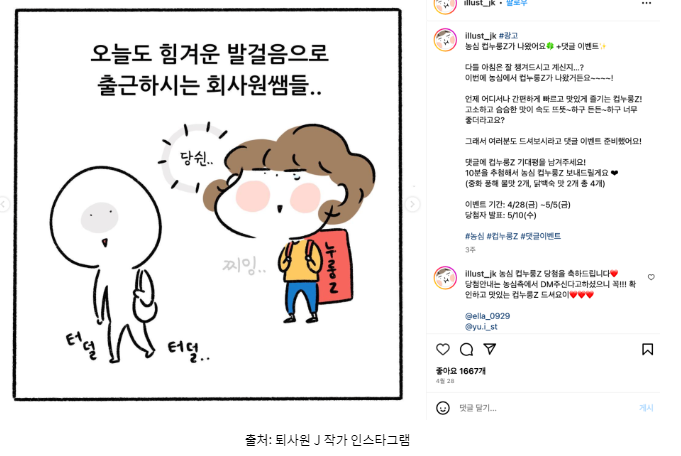The width and height of the screenshot is (681, 456).
Task: Open the #농심 hashtag
Action: point(474,236)
